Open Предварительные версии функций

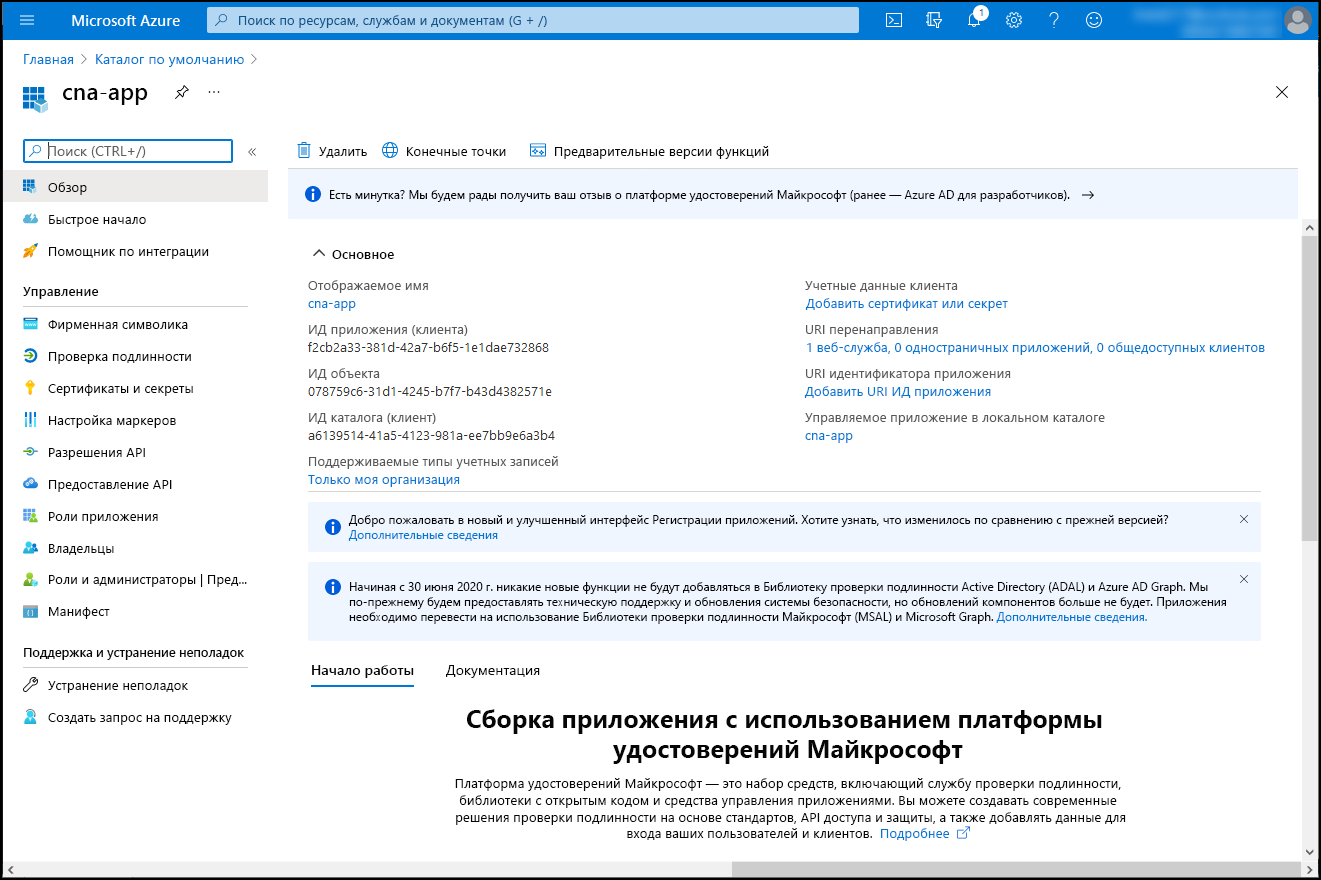point(649,151)
